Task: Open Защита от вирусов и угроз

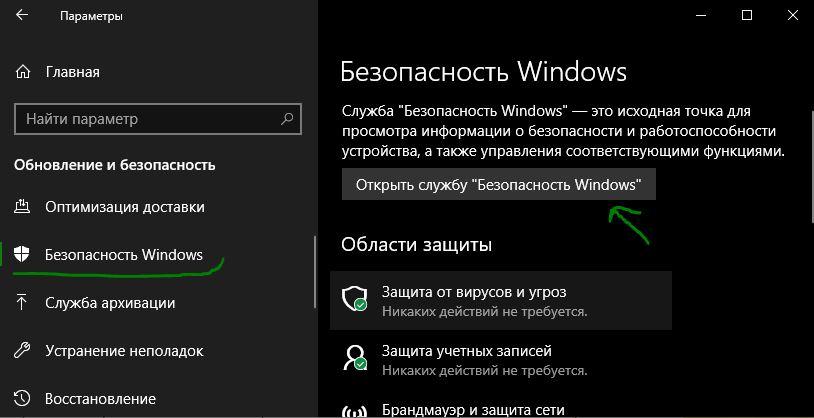Action: pyautogui.click(x=501, y=300)
